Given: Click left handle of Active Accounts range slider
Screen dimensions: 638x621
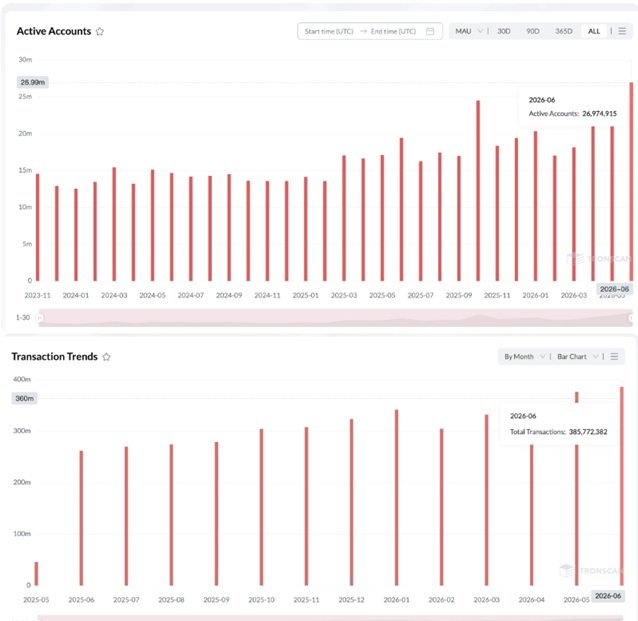Looking at the screenshot, I should tap(39, 317).
